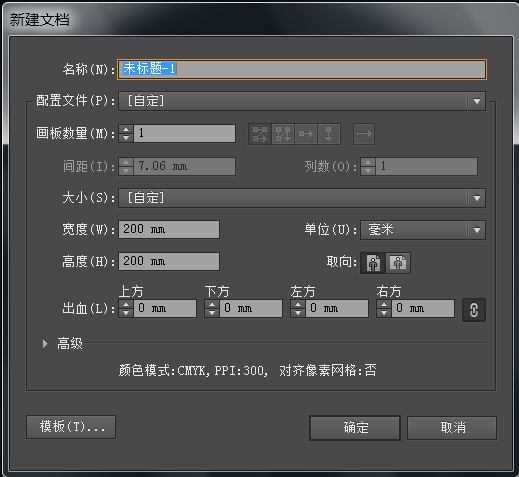Click the 宽度 width field 200 mm

[169, 229]
